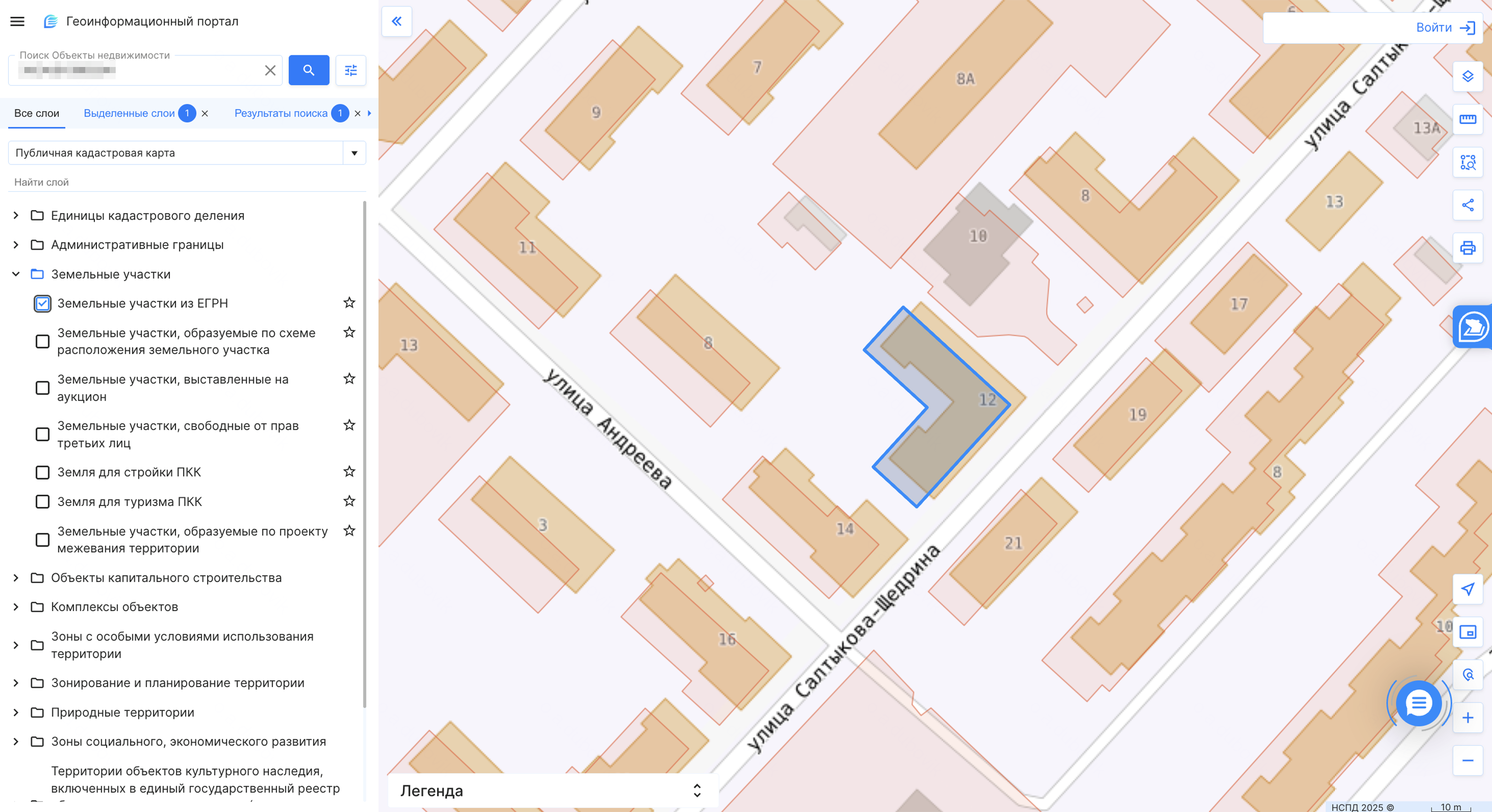
Task: Open Результаты поиска tab
Action: pos(280,114)
